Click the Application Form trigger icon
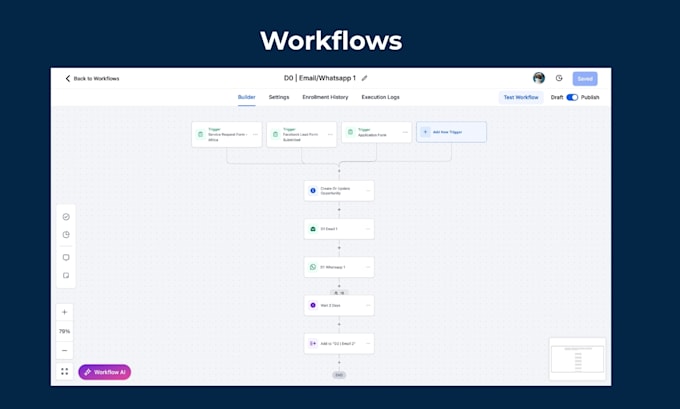 point(350,132)
